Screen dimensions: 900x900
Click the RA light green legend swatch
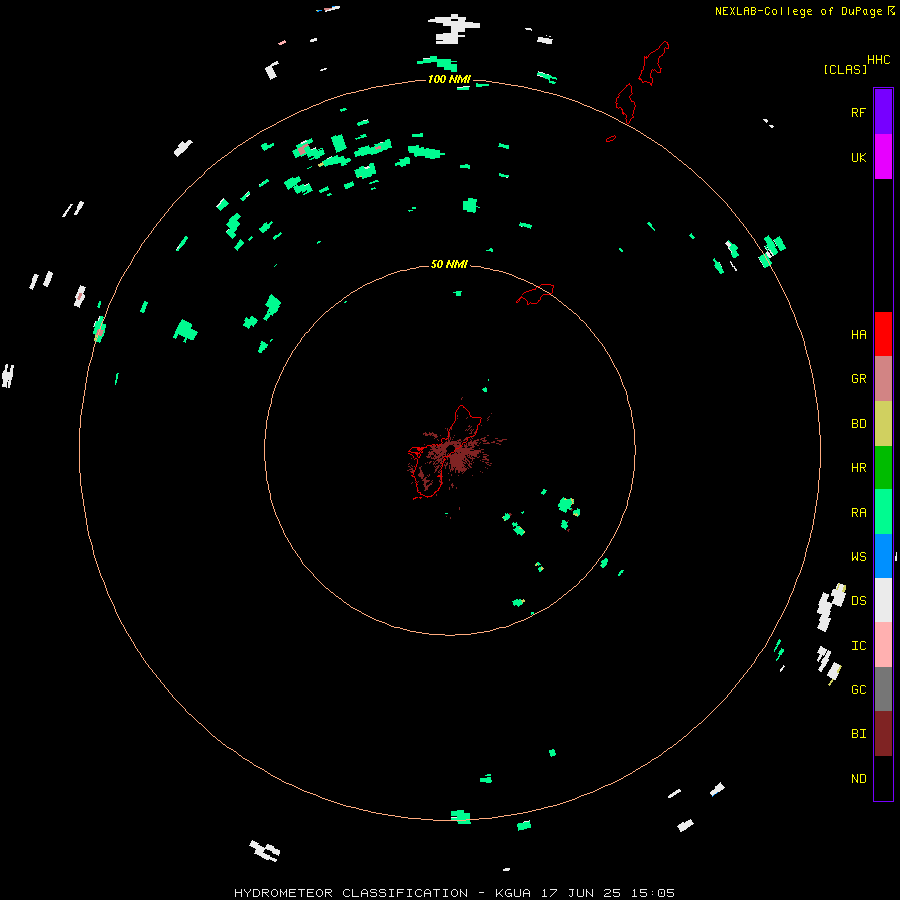pyautogui.click(x=883, y=512)
